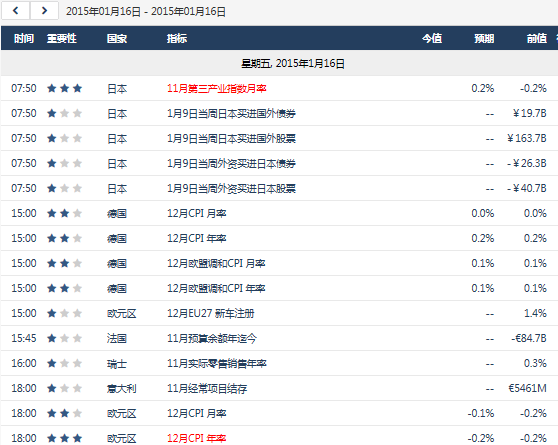Click the 前值 column header
Screen dimensions: 558x445
pos(537,38)
